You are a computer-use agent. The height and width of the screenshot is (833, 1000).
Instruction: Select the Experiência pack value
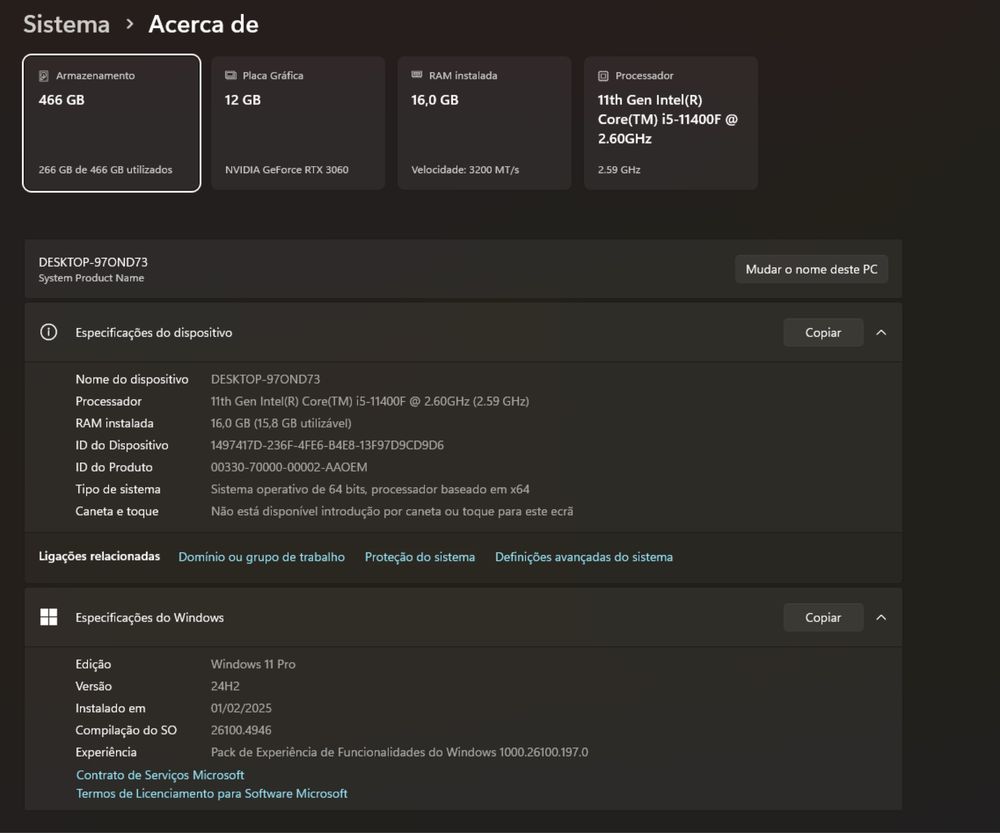[399, 752]
